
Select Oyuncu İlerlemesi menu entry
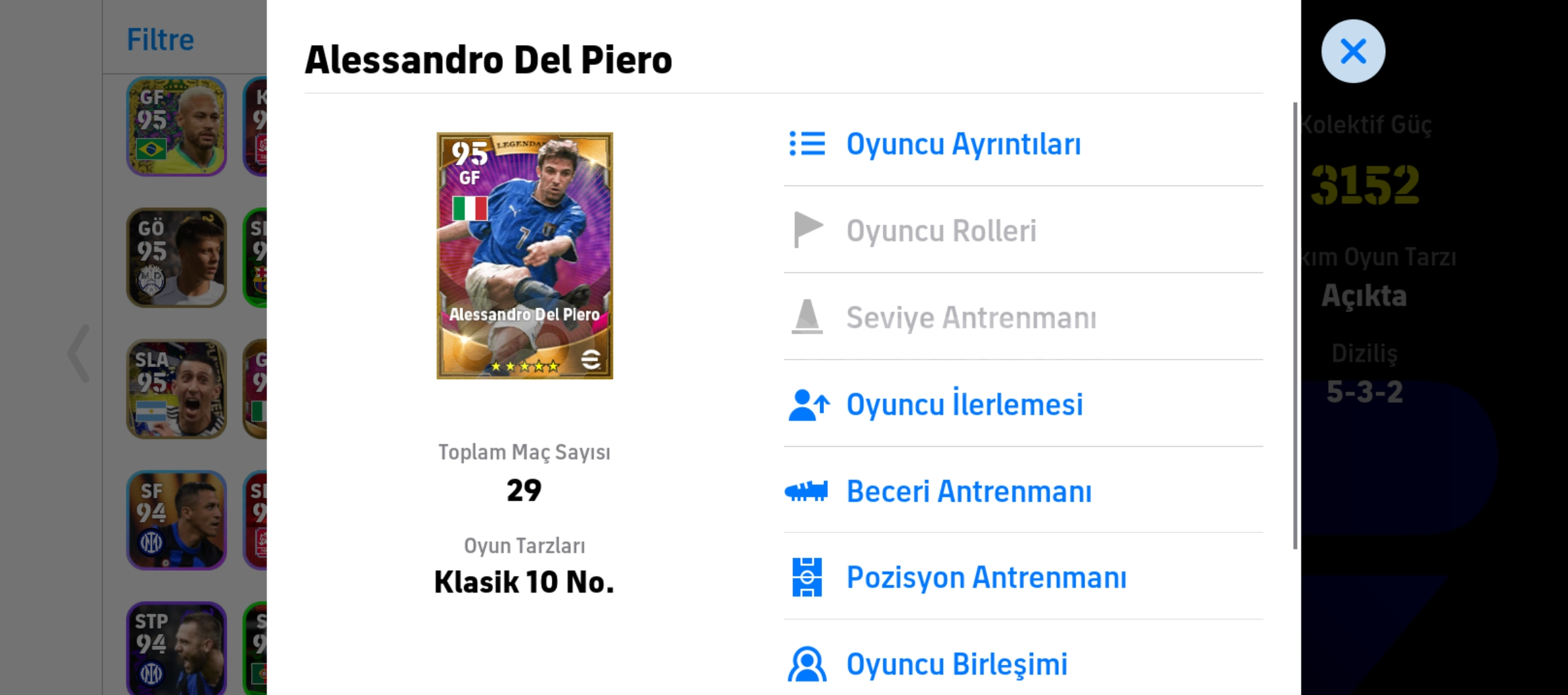point(964,405)
